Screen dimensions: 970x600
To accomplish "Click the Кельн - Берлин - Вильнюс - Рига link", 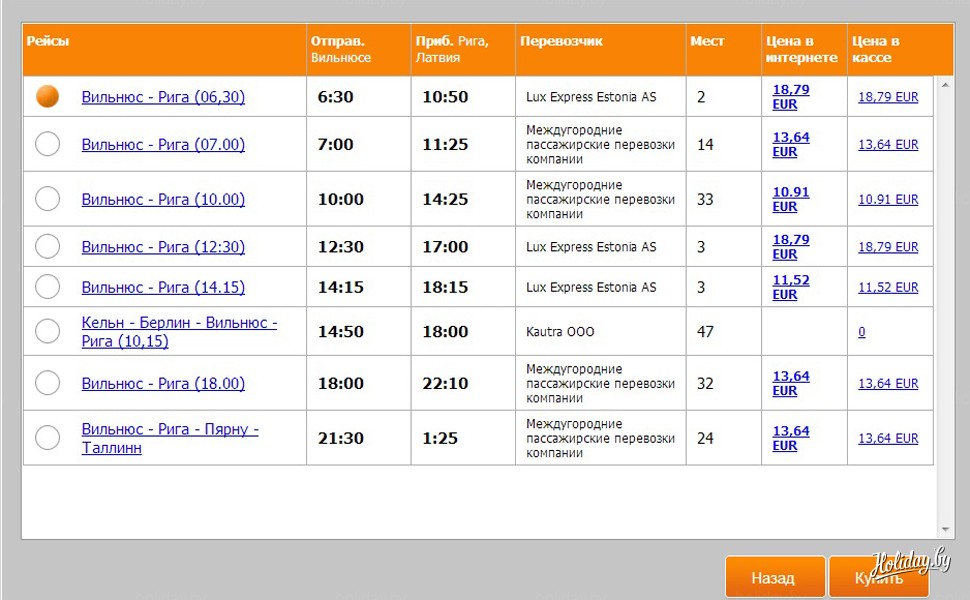I will [x=179, y=332].
